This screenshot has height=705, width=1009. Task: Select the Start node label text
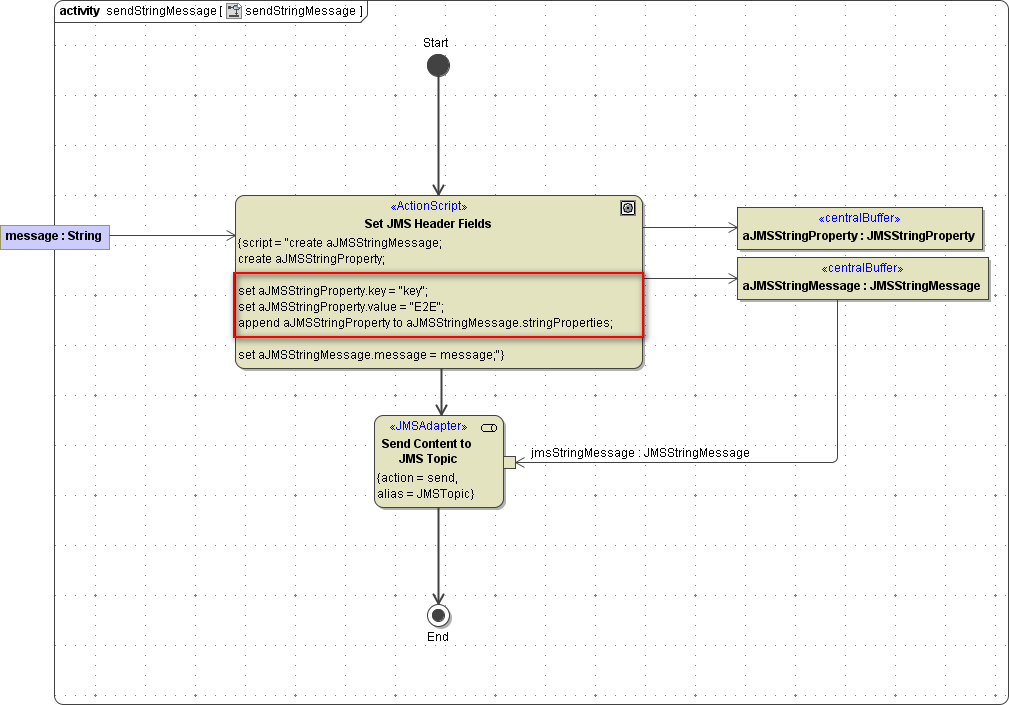pos(436,43)
